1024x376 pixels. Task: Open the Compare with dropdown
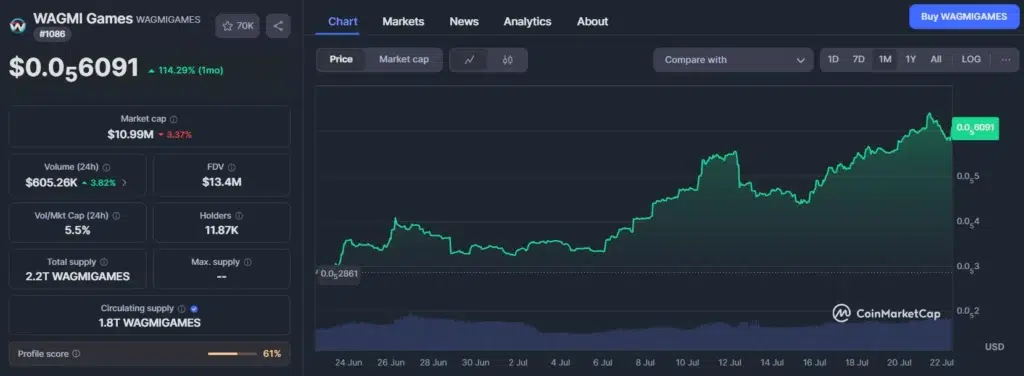pos(733,60)
